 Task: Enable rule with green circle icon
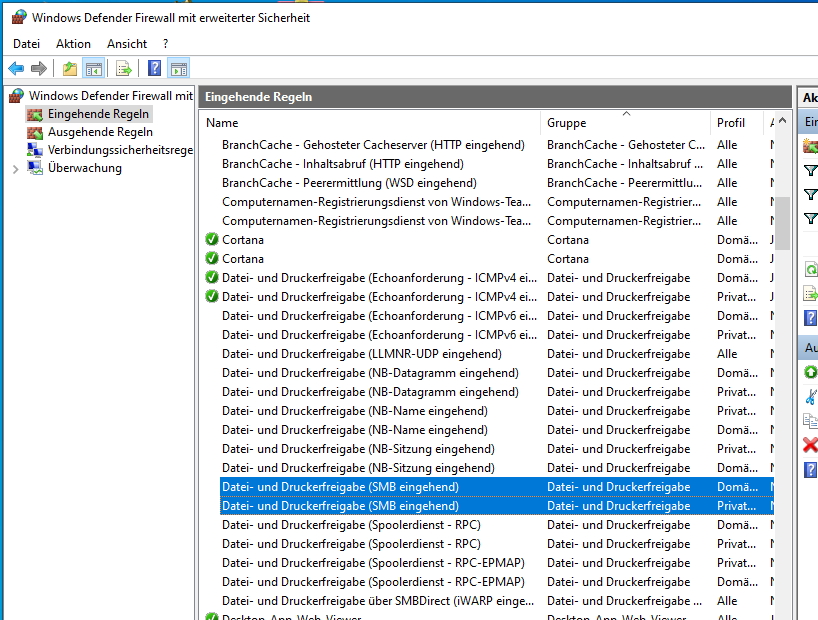click(811, 372)
